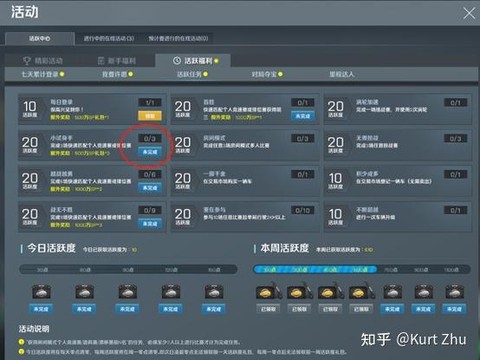Select the second gold weekly reward chest
Screen dimensions: 480x360
(x=299, y=291)
